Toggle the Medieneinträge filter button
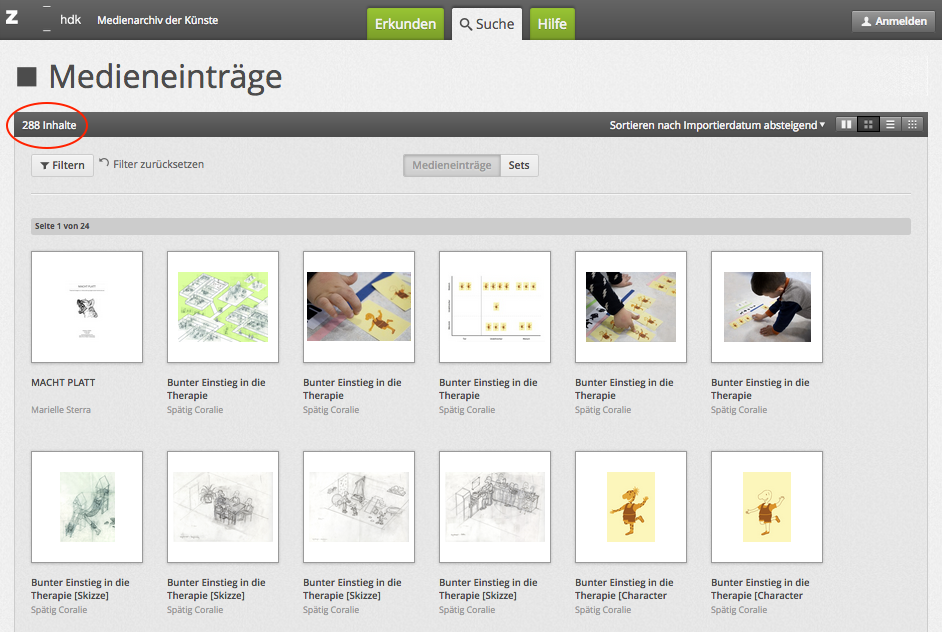Image resolution: width=942 pixels, height=632 pixels. 451,165
